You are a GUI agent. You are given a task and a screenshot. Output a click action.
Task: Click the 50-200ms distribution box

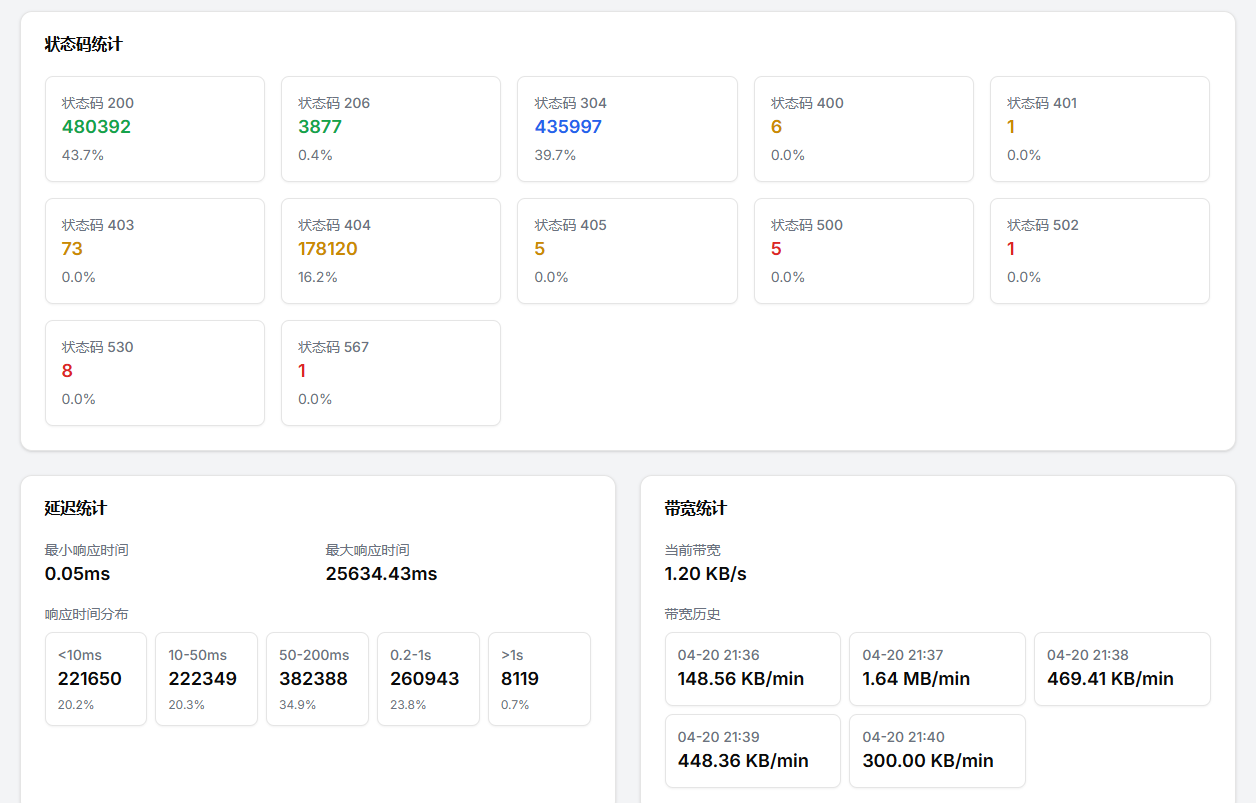[317, 679]
